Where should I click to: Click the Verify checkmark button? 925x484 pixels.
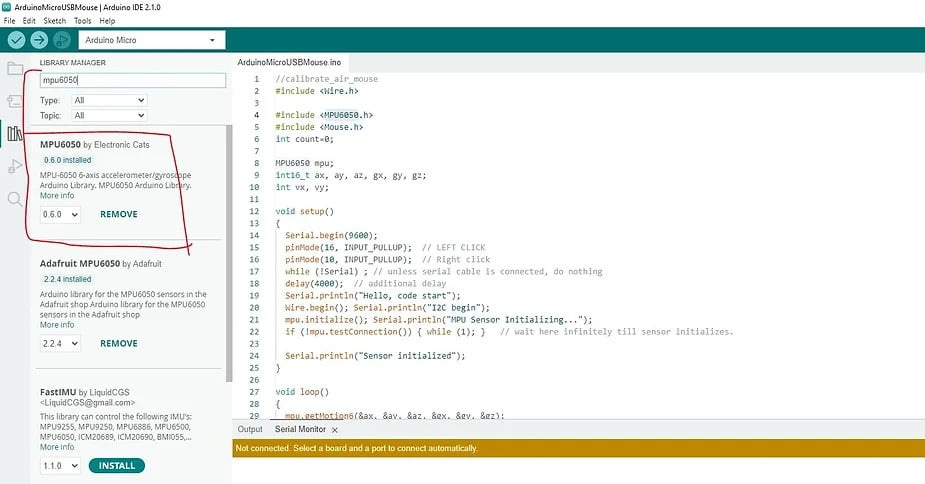(x=16, y=40)
